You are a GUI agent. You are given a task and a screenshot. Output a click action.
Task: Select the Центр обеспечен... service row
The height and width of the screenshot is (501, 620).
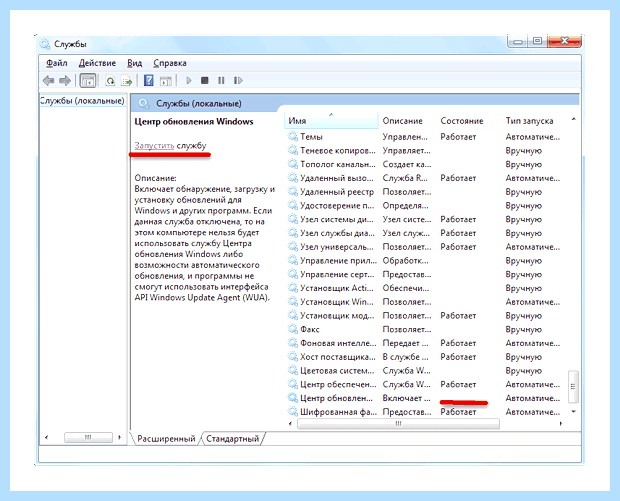(425, 384)
